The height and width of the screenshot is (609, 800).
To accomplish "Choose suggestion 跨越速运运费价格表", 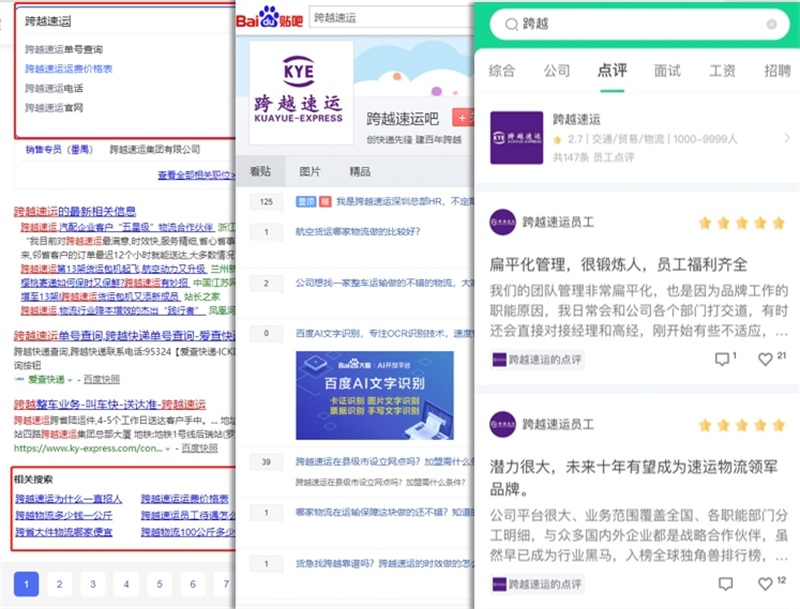I will coord(68,69).
